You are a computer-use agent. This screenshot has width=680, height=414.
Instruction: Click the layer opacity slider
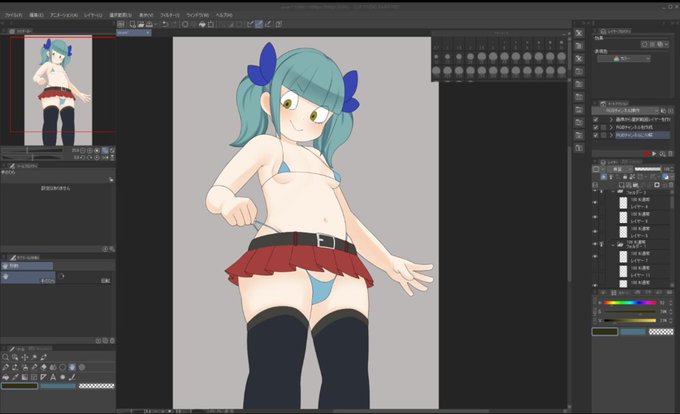click(x=648, y=169)
